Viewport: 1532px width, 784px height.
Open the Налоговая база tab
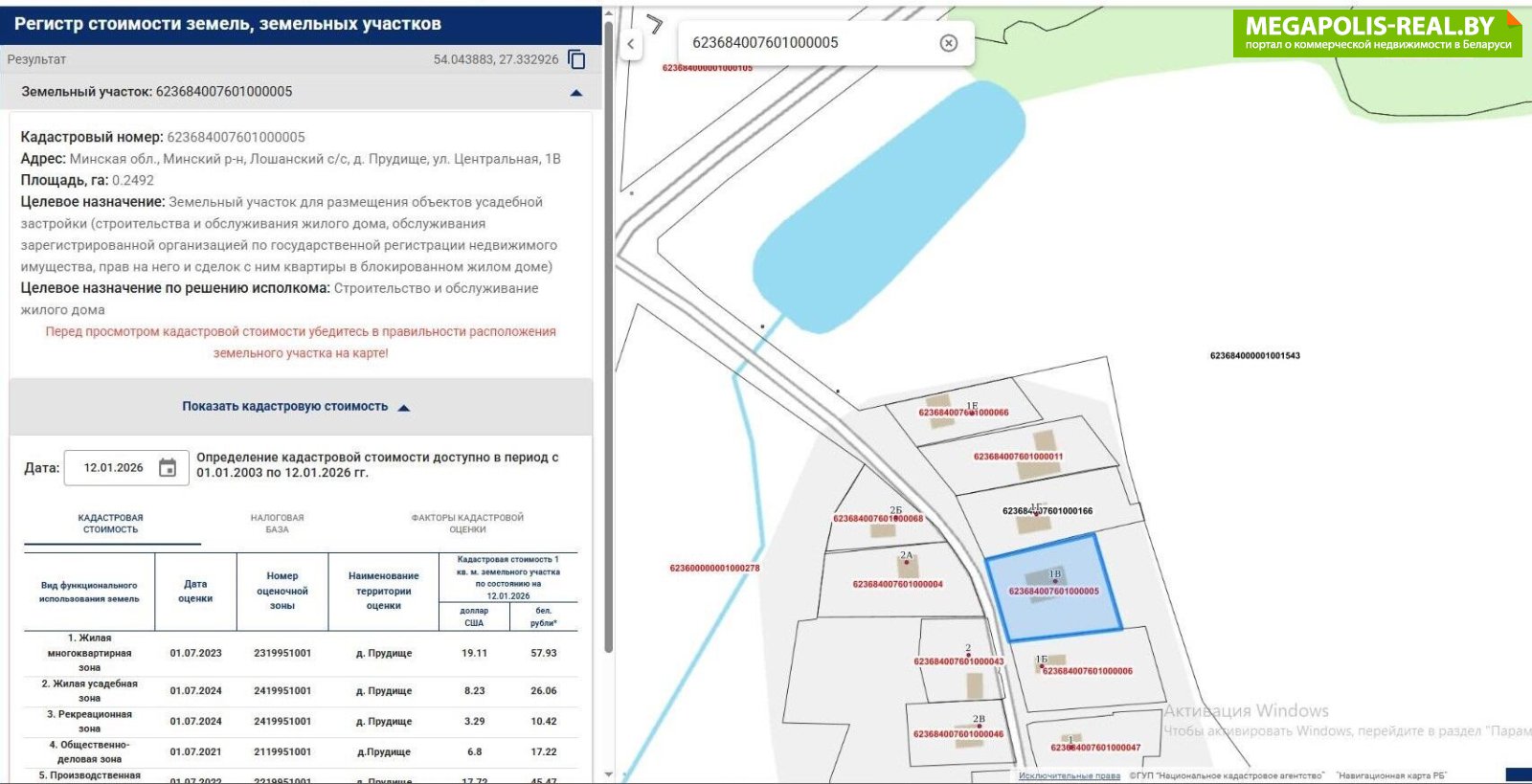point(277,524)
